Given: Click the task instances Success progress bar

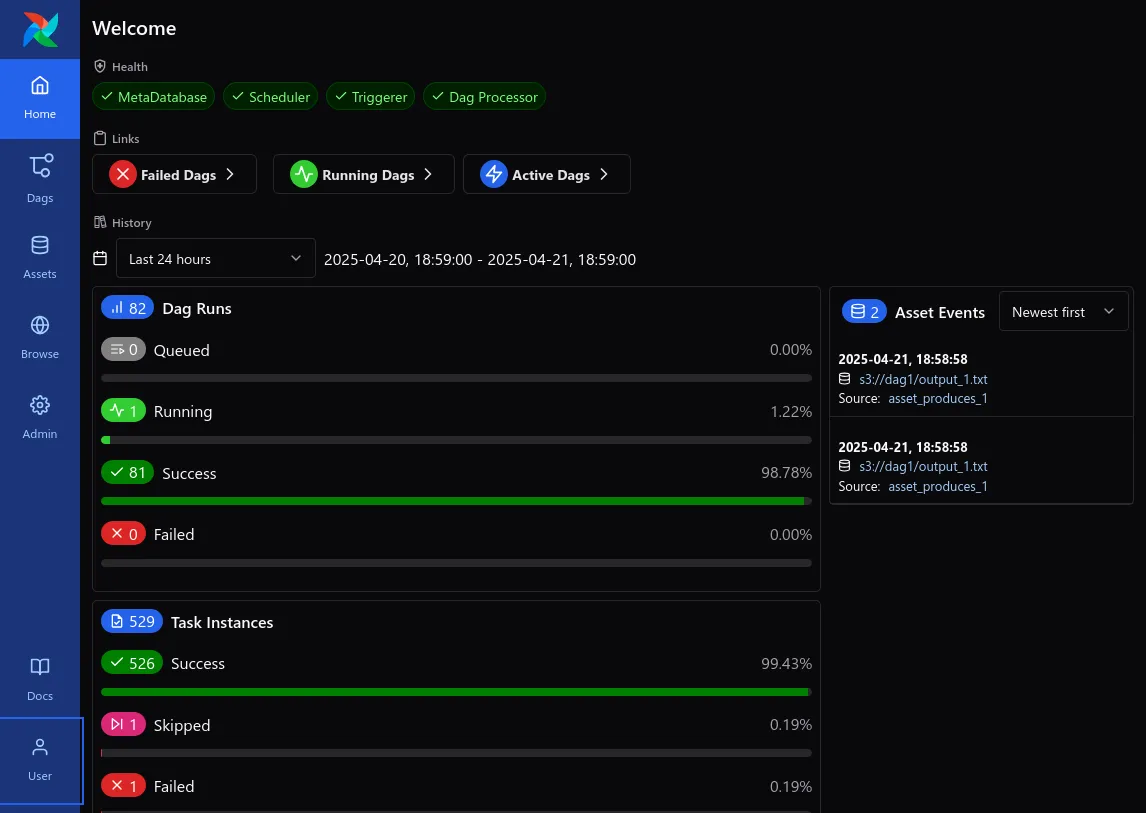Looking at the screenshot, I should 456,692.
